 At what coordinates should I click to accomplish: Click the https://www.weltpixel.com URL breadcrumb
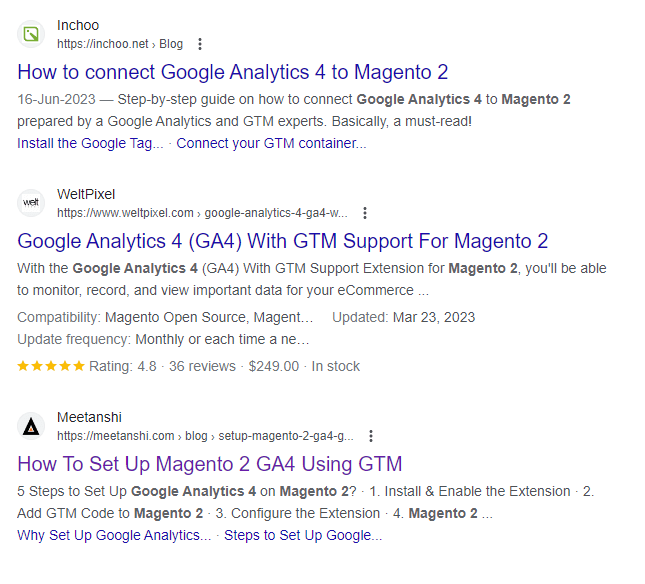tap(202, 213)
